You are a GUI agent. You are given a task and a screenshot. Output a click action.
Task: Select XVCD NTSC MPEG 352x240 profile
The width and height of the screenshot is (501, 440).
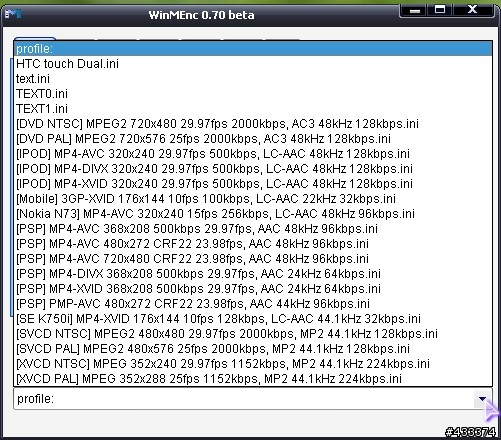pos(253,364)
